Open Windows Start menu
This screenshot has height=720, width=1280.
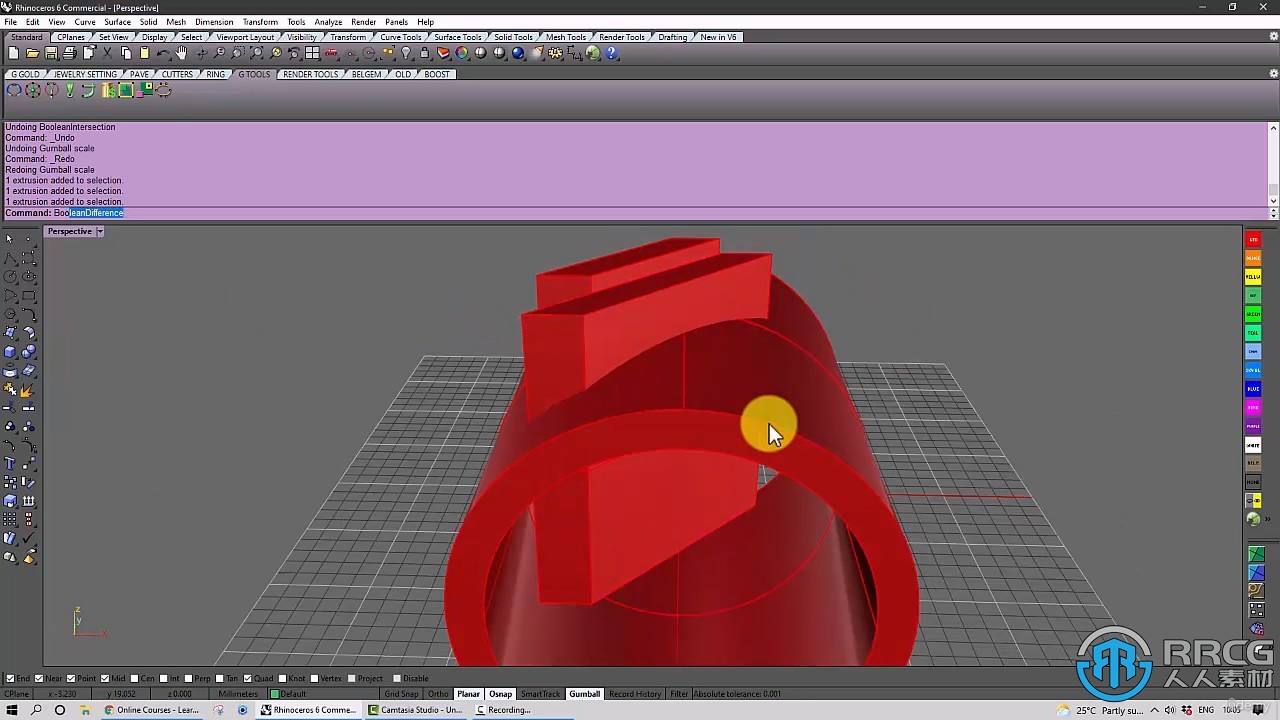12,710
